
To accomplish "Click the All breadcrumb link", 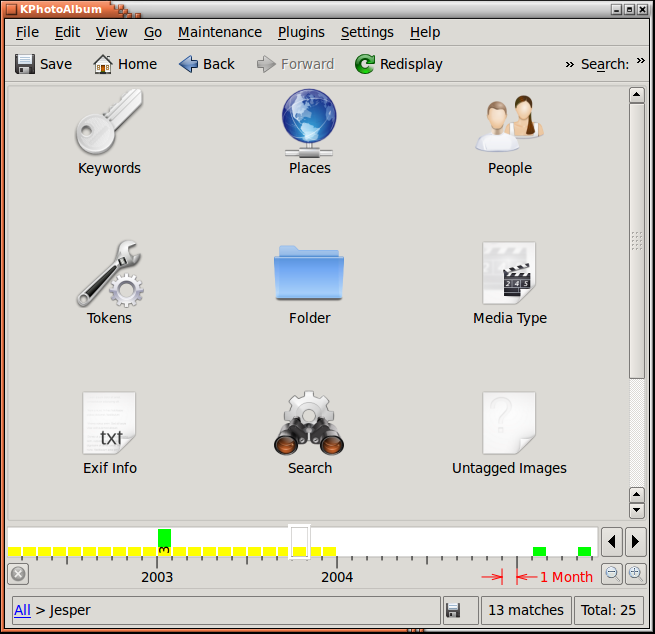I will coord(22,609).
